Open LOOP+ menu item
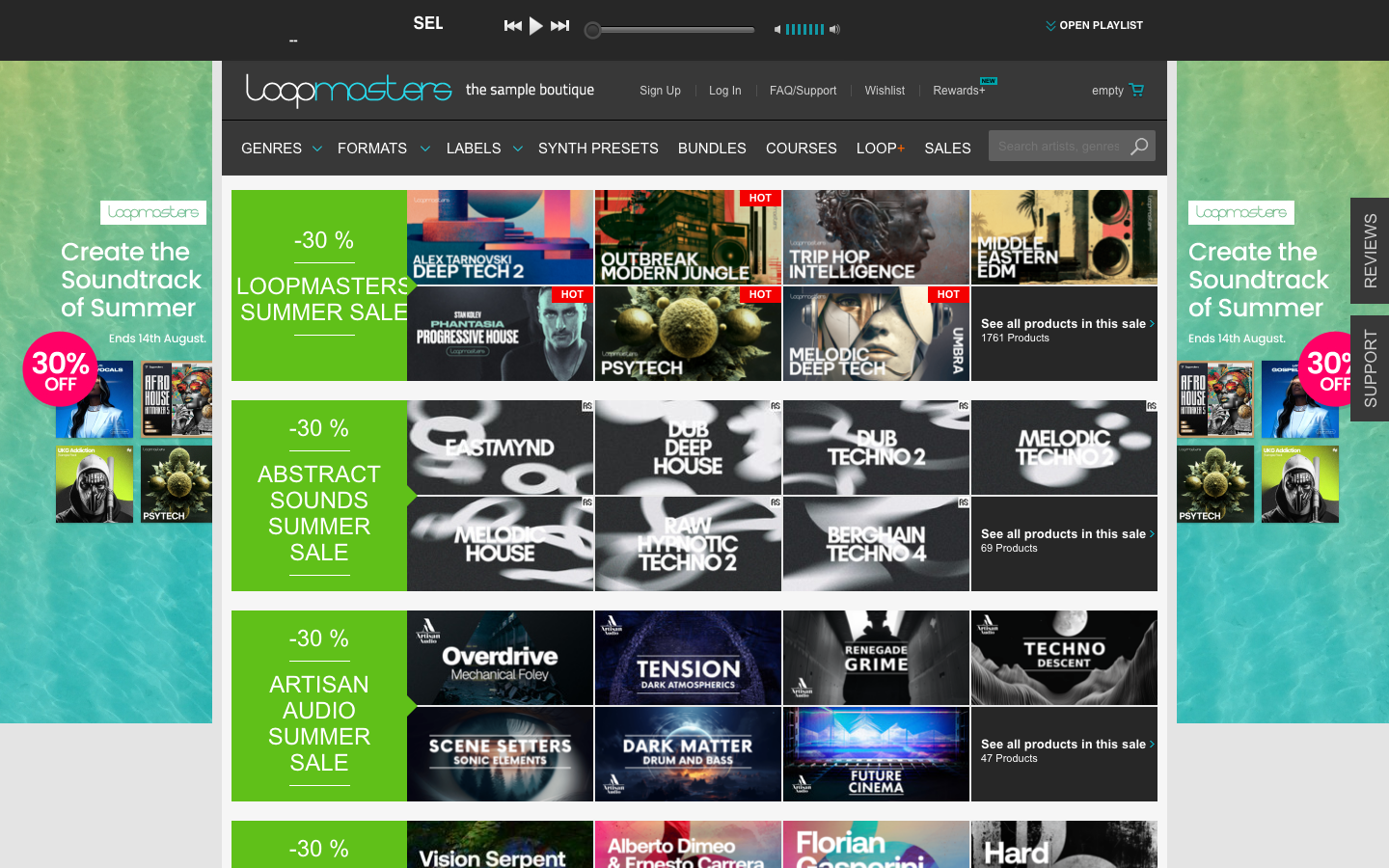This screenshot has height=868, width=1389. click(x=880, y=149)
